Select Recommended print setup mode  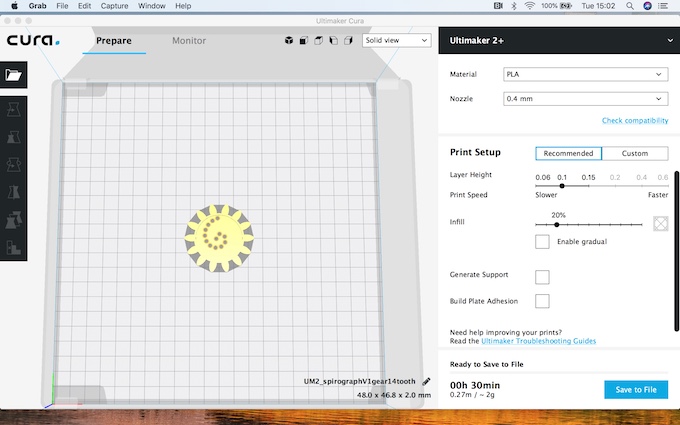(x=569, y=154)
